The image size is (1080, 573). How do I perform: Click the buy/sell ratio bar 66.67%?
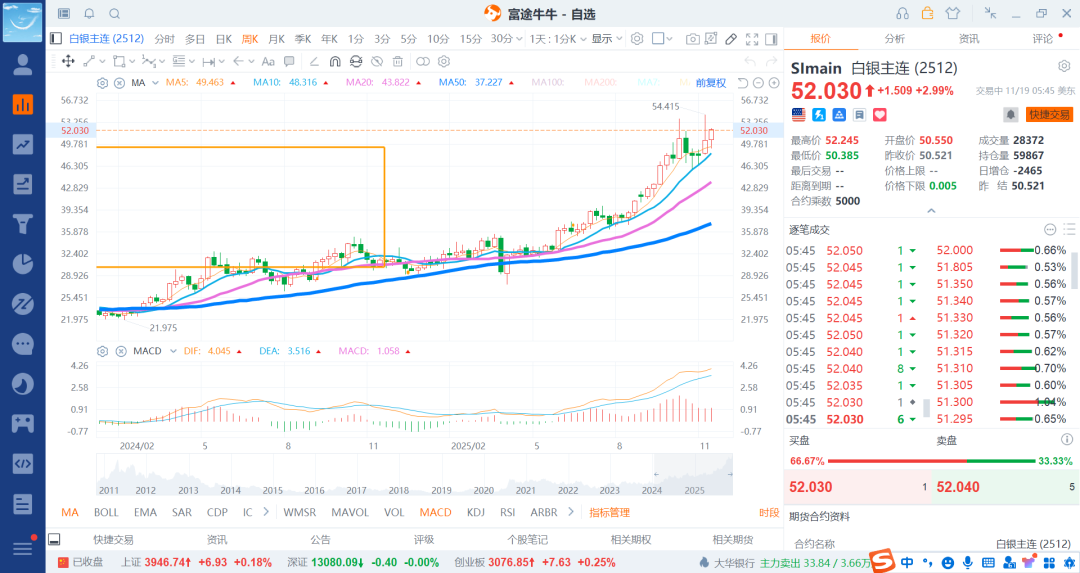pyautogui.click(x=931, y=461)
